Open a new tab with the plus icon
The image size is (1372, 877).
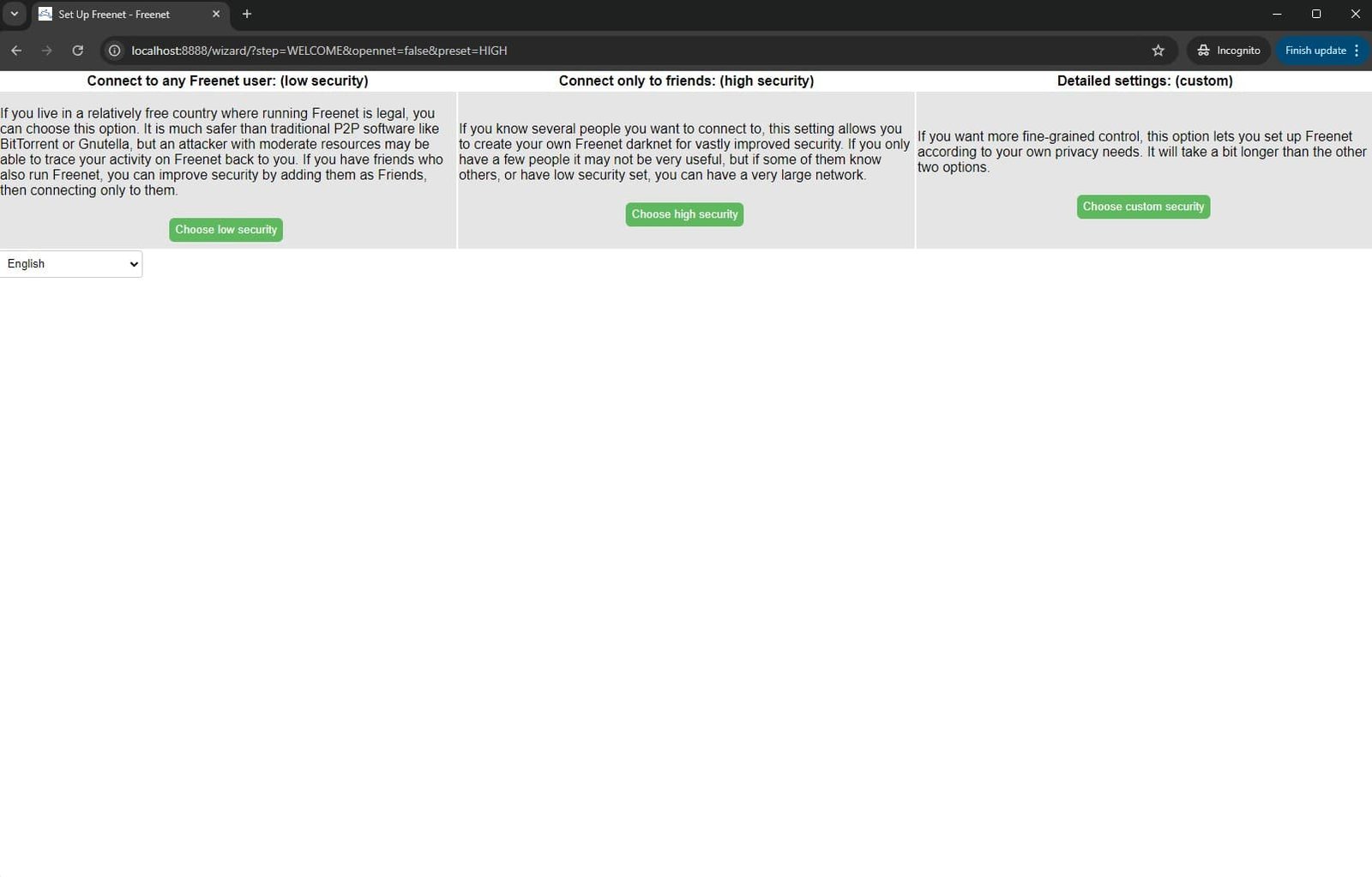point(247,14)
